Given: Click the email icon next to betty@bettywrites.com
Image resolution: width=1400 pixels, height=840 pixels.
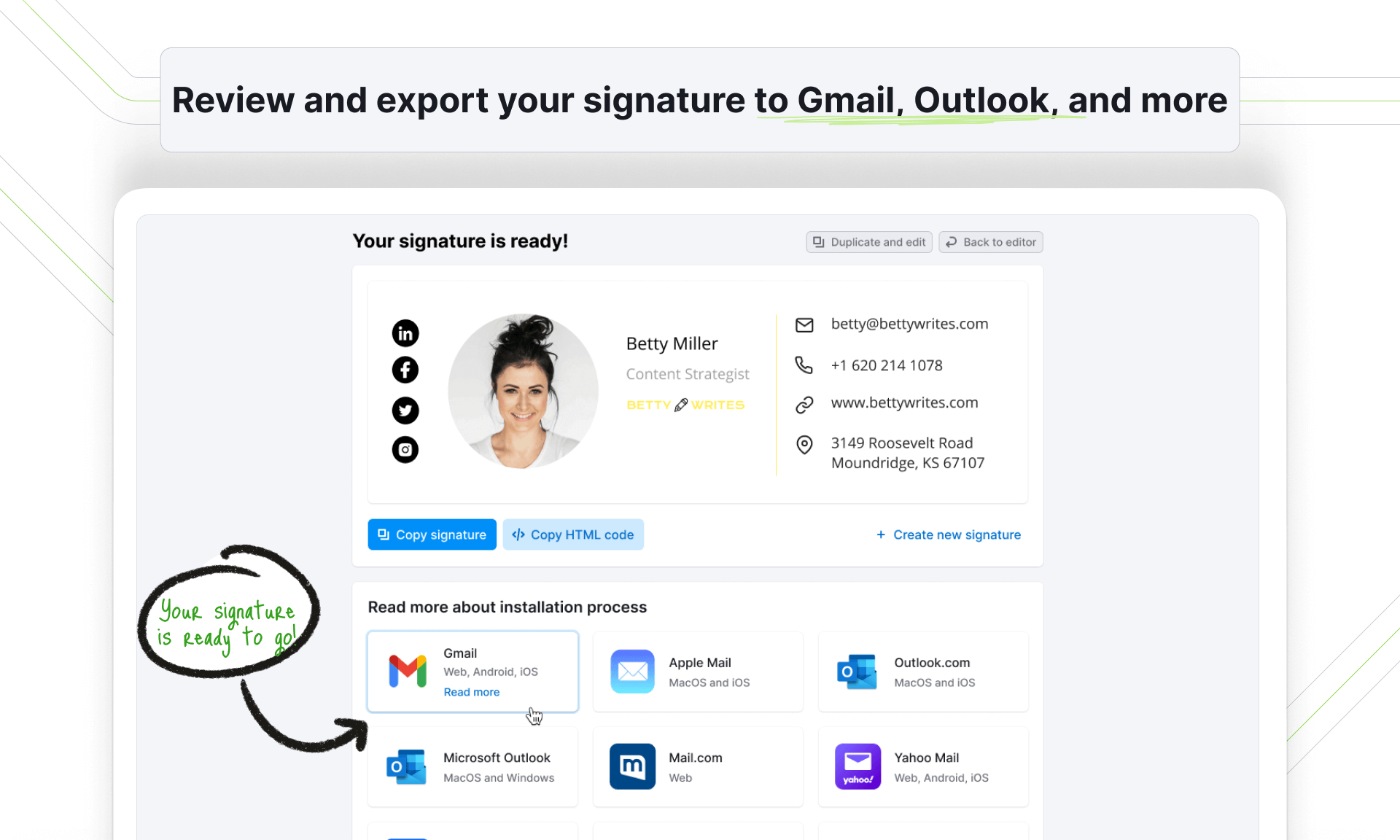Looking at the screenshot, I should [805, 324].
